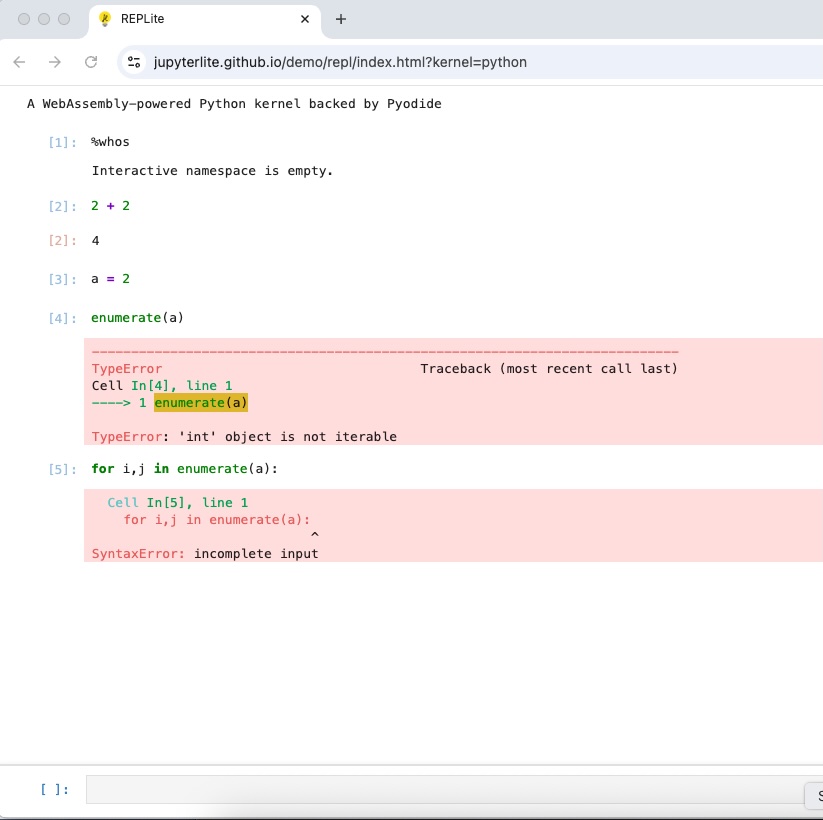
Task: Close the REPLite tab
Action: [305, 19]
